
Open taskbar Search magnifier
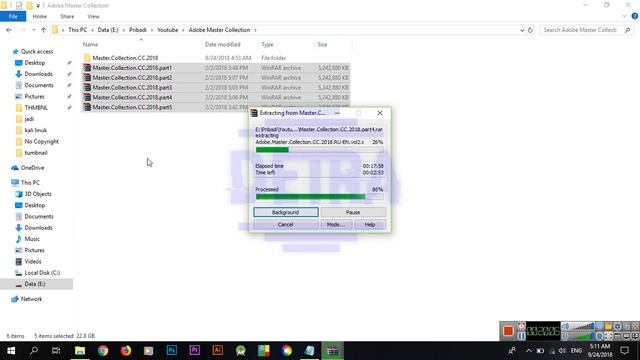pos(34,351)
